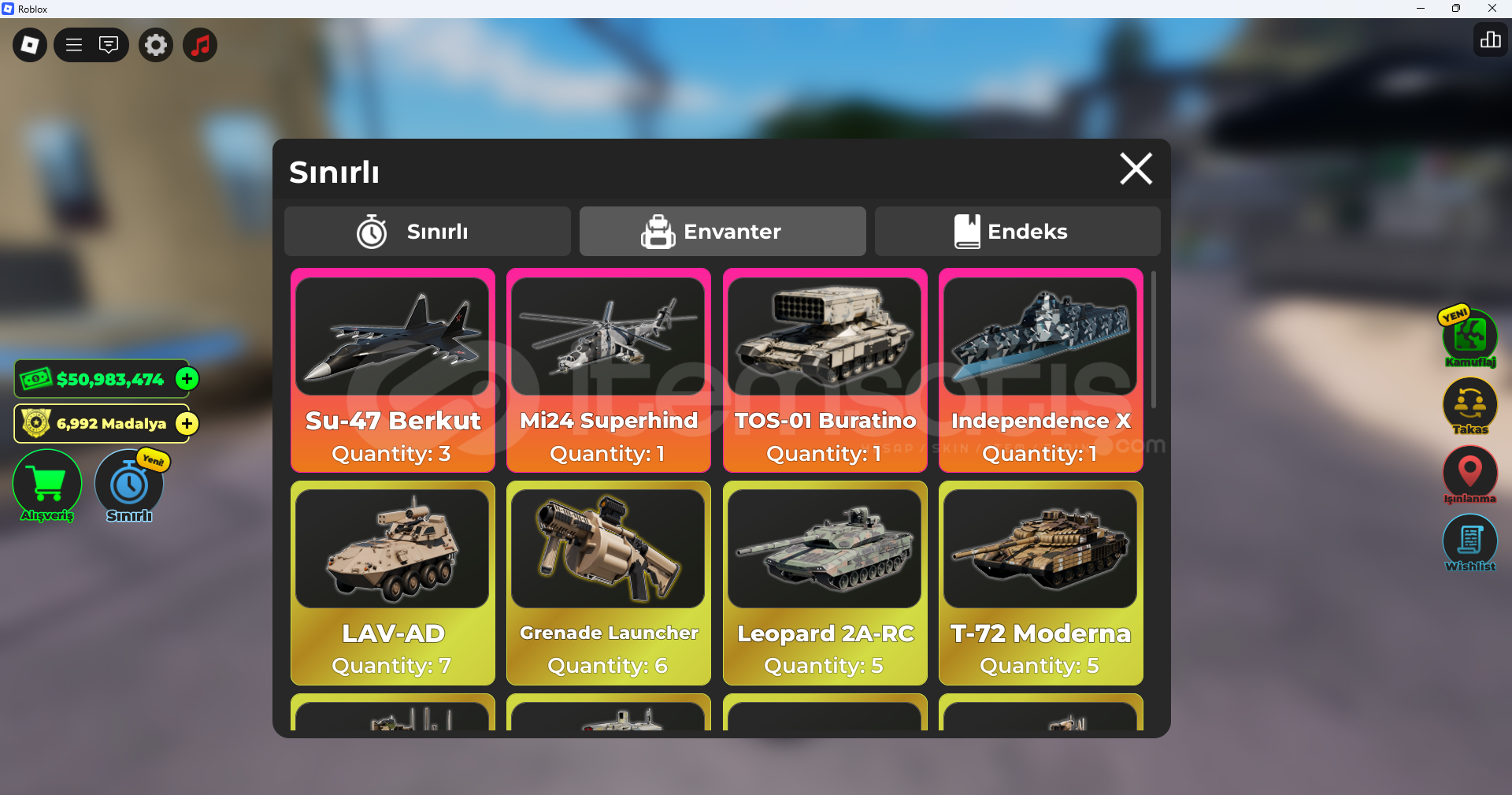Toggle the red music note button
This screenshot has width=1512, height=795.
tap(200, 45)
